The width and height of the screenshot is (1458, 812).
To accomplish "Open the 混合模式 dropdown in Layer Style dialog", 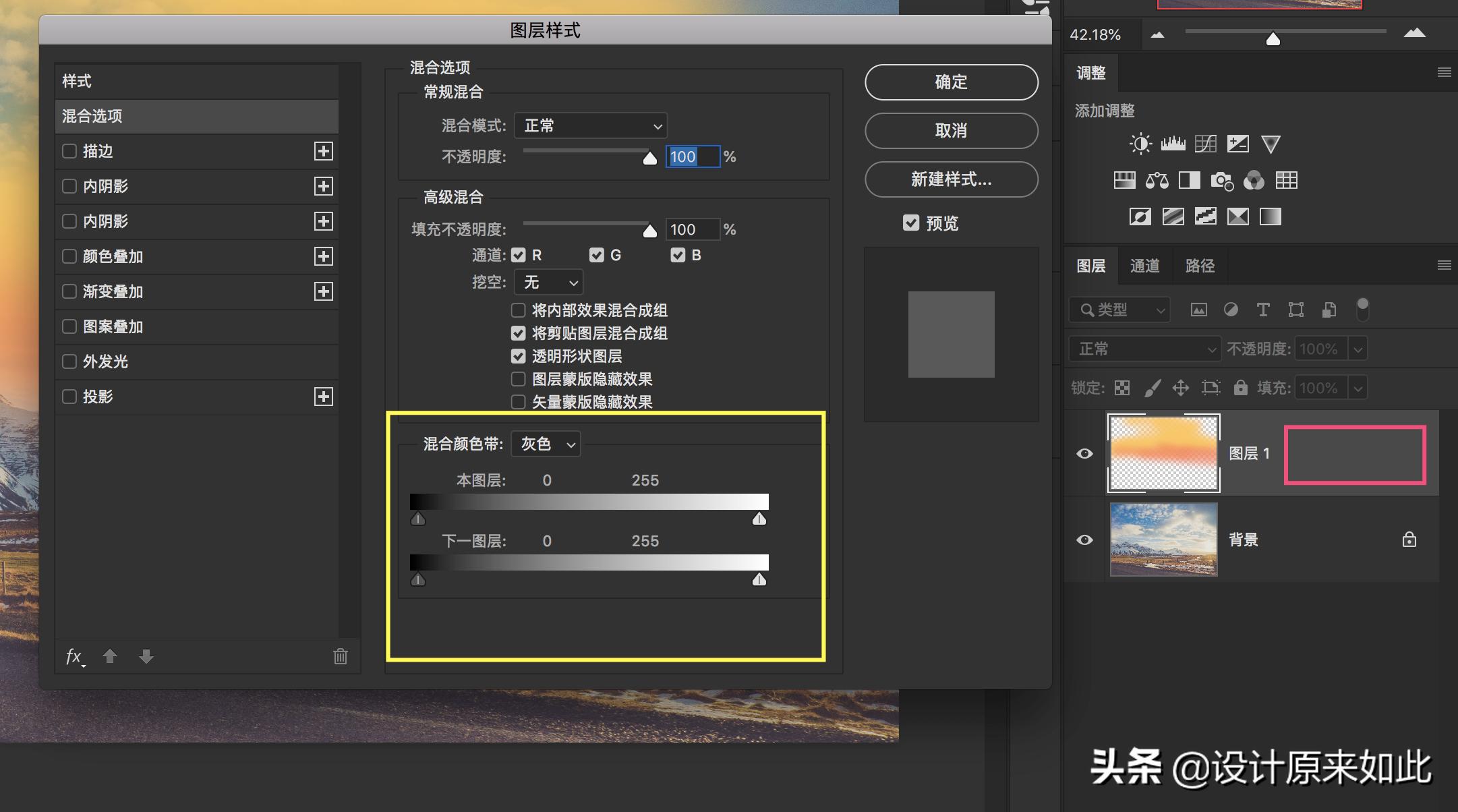I will 590,125.
